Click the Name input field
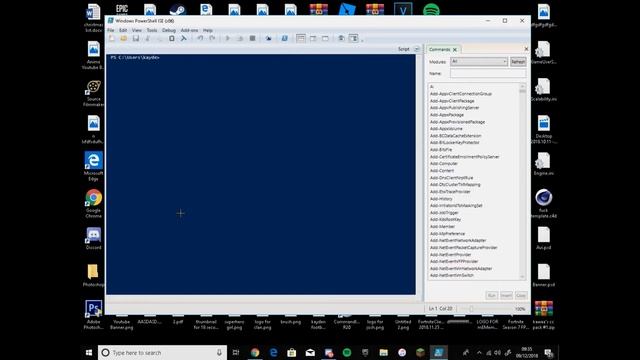Image resolution: width=640 pixels, height=360 pixels. (488, 73)
